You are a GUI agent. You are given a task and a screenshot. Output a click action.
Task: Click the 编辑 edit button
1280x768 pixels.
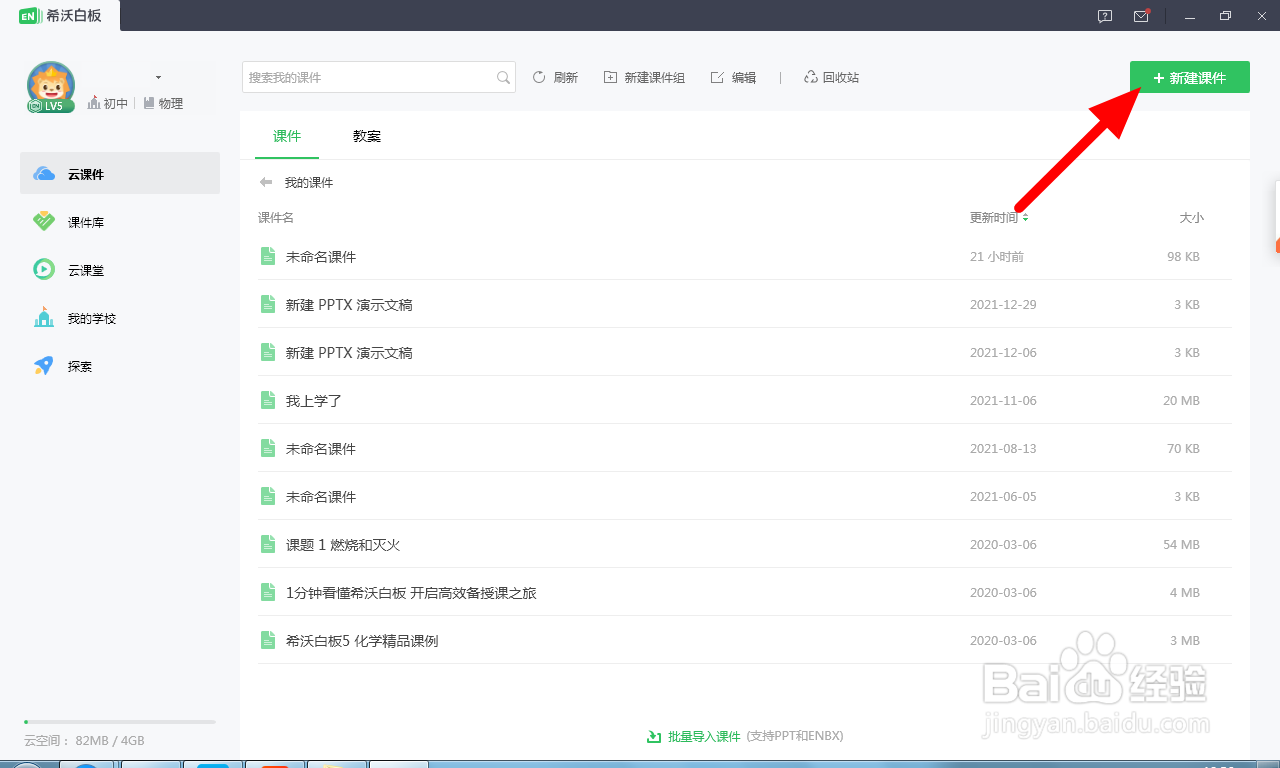point(733,77)
